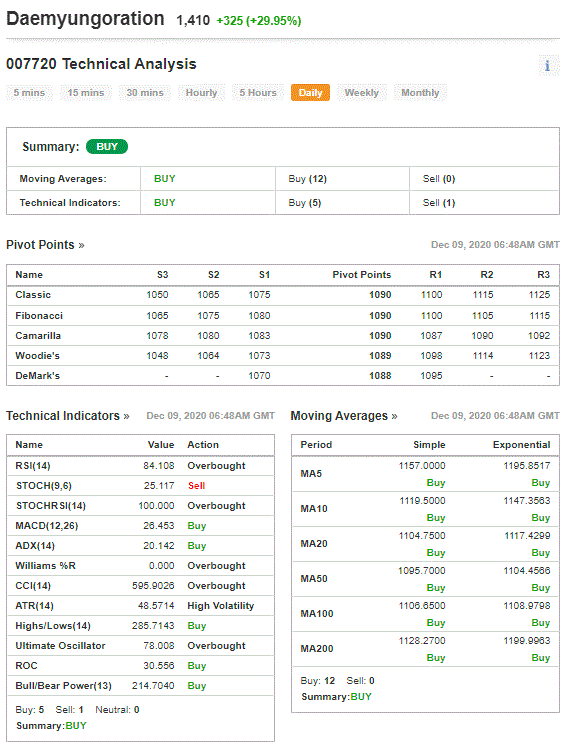Open the Pivot Points section link

click(45, 245)
